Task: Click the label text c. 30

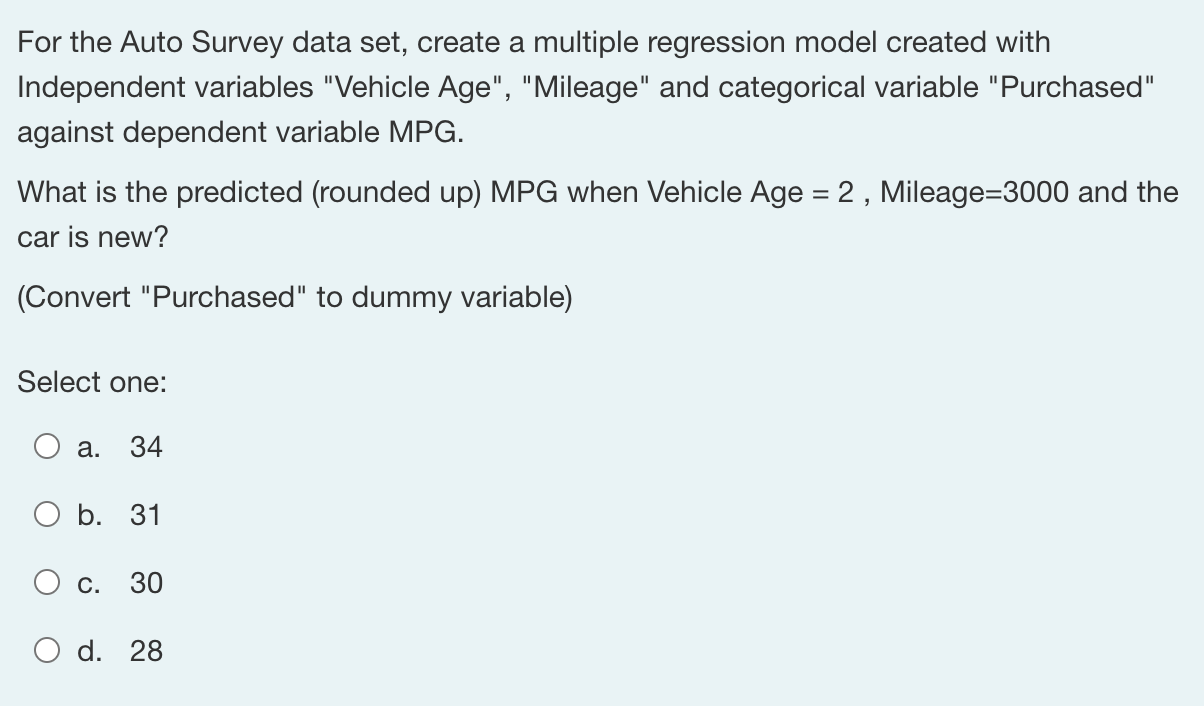Action: pyautogui.click(x=118, y=583)
